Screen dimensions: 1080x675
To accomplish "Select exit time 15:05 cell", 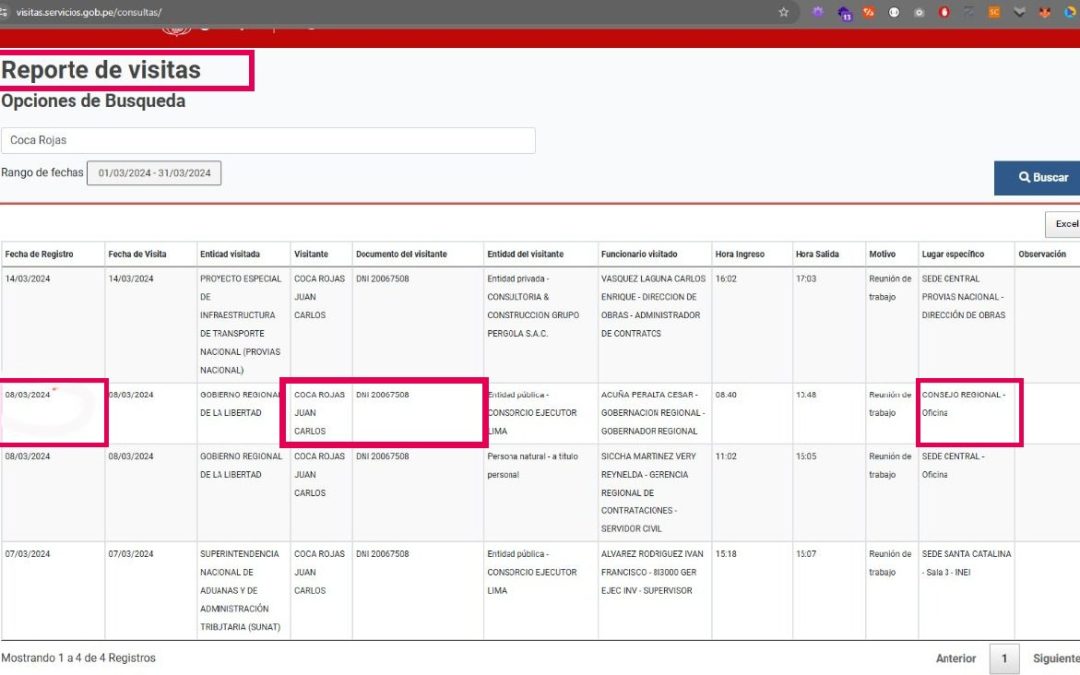I will 829,492.
